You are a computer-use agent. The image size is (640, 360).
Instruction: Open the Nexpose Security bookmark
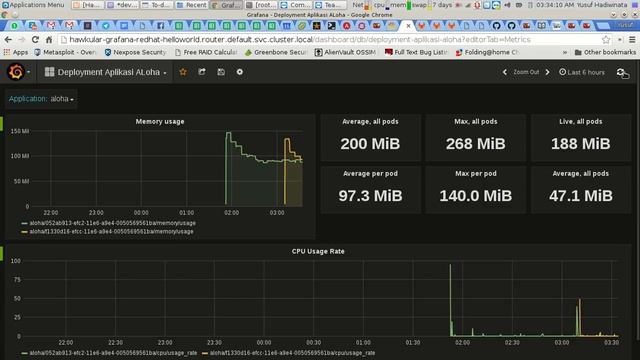coord(136,52)
